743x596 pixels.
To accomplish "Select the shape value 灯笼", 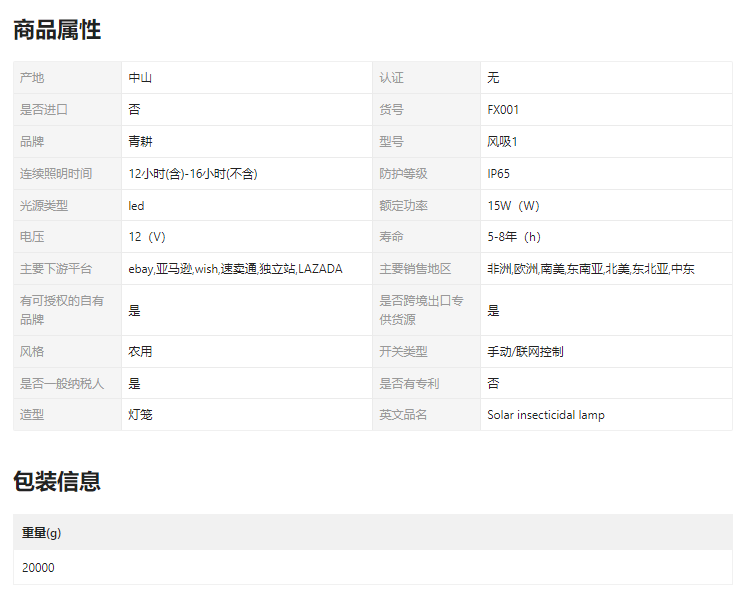I will coord(140,415).
